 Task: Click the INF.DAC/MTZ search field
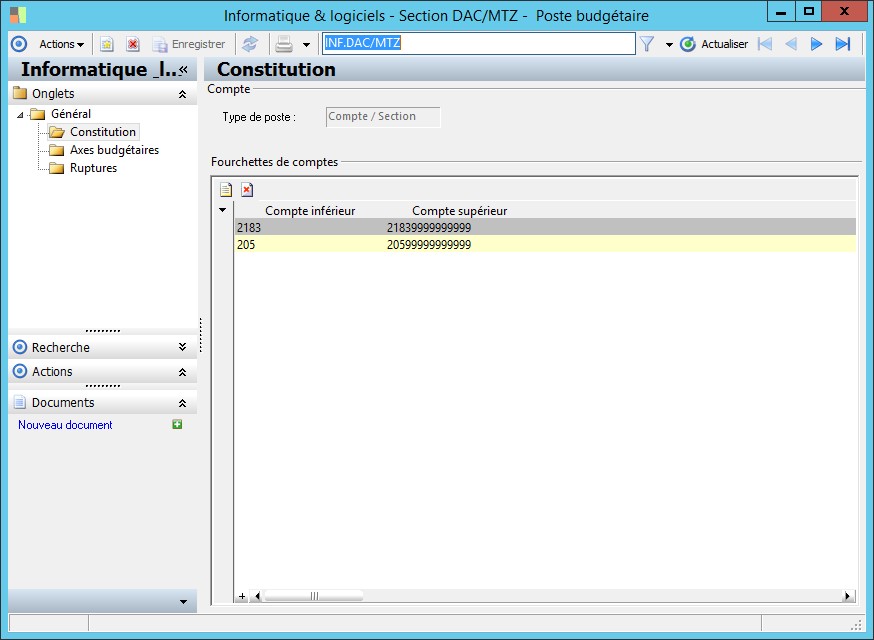[x=478, y=44]
